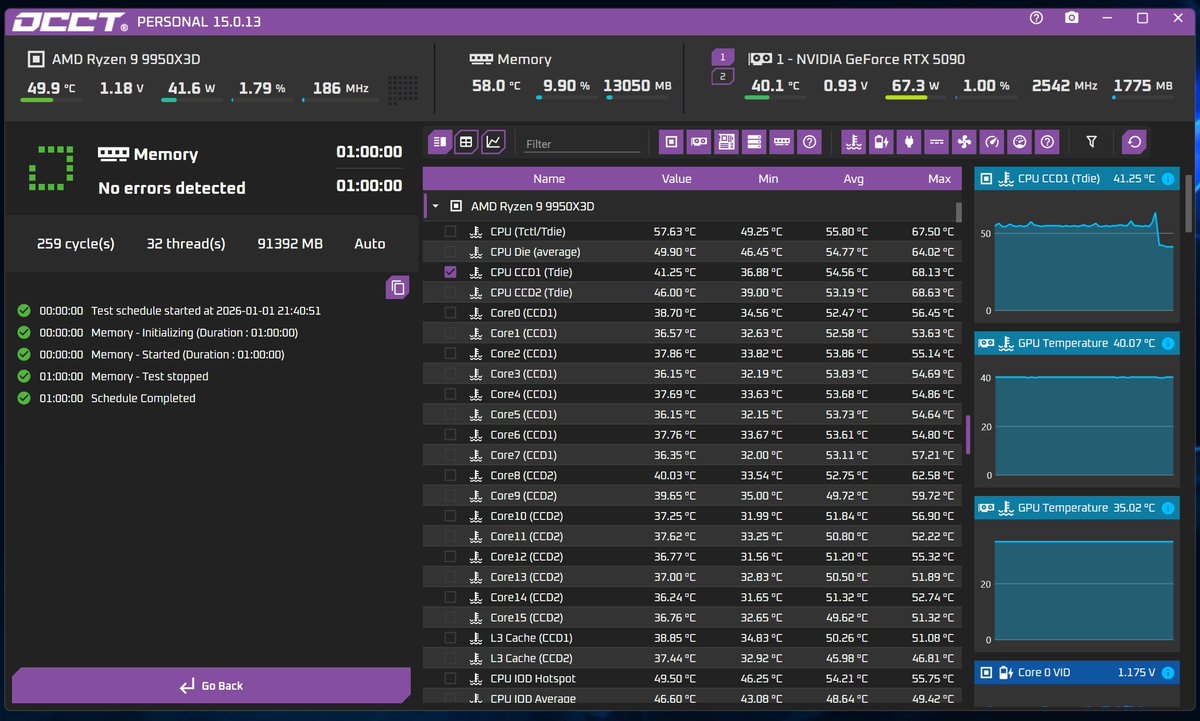This screenshot has height=721, width=1200.
Task: Toggle the battery sensor type filter
Action: [881, 142]
